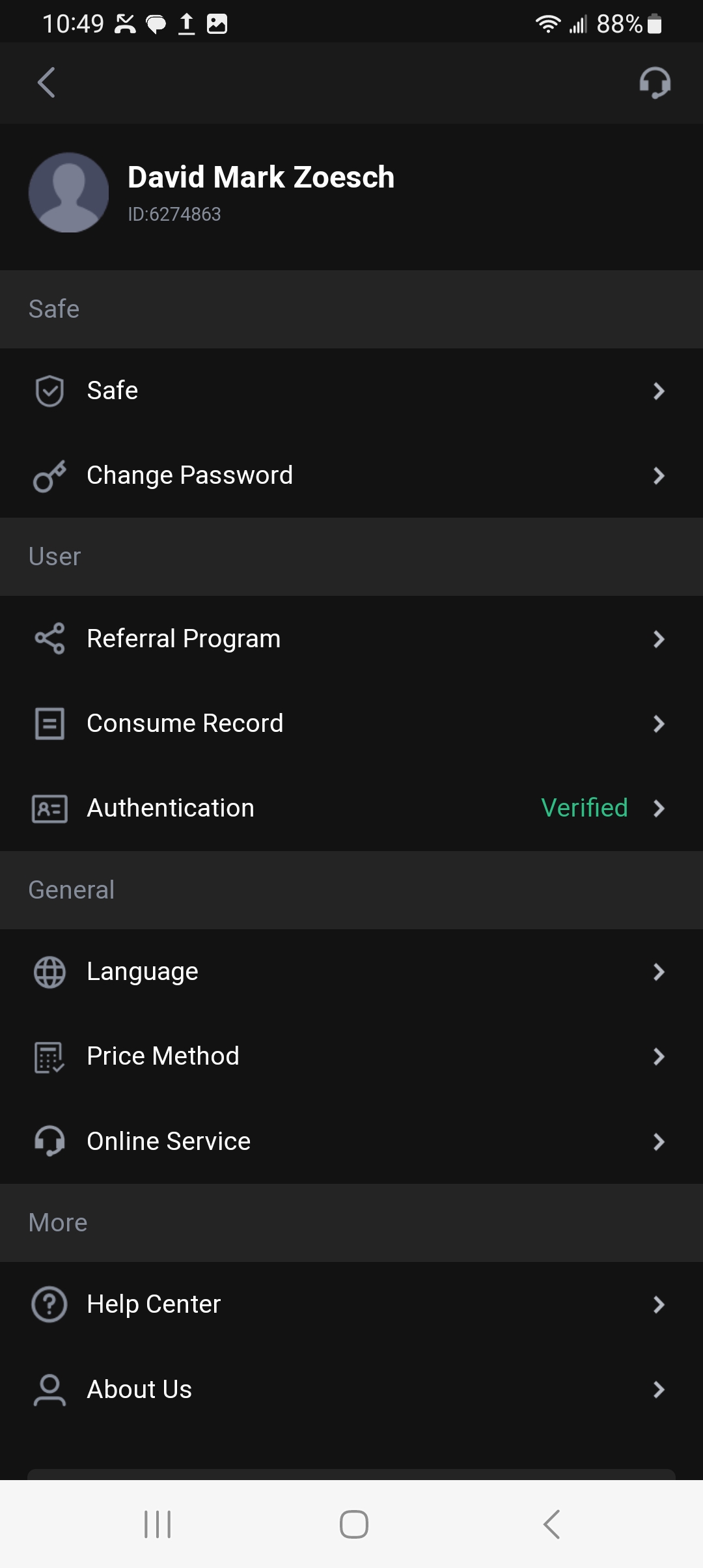Select the Consume Record entry
The width and height of the screenshot is (703, 1568).
tap(185, 723)
